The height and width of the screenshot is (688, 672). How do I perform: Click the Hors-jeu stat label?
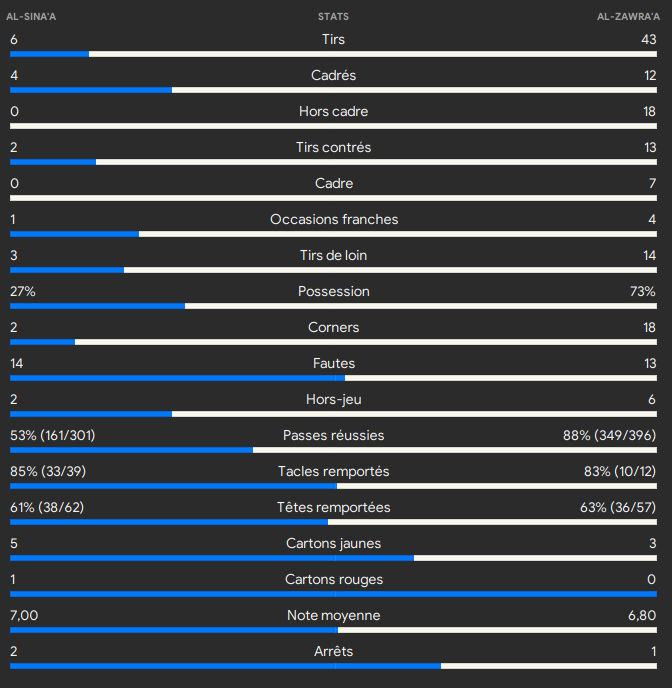(x=333, y=399)
